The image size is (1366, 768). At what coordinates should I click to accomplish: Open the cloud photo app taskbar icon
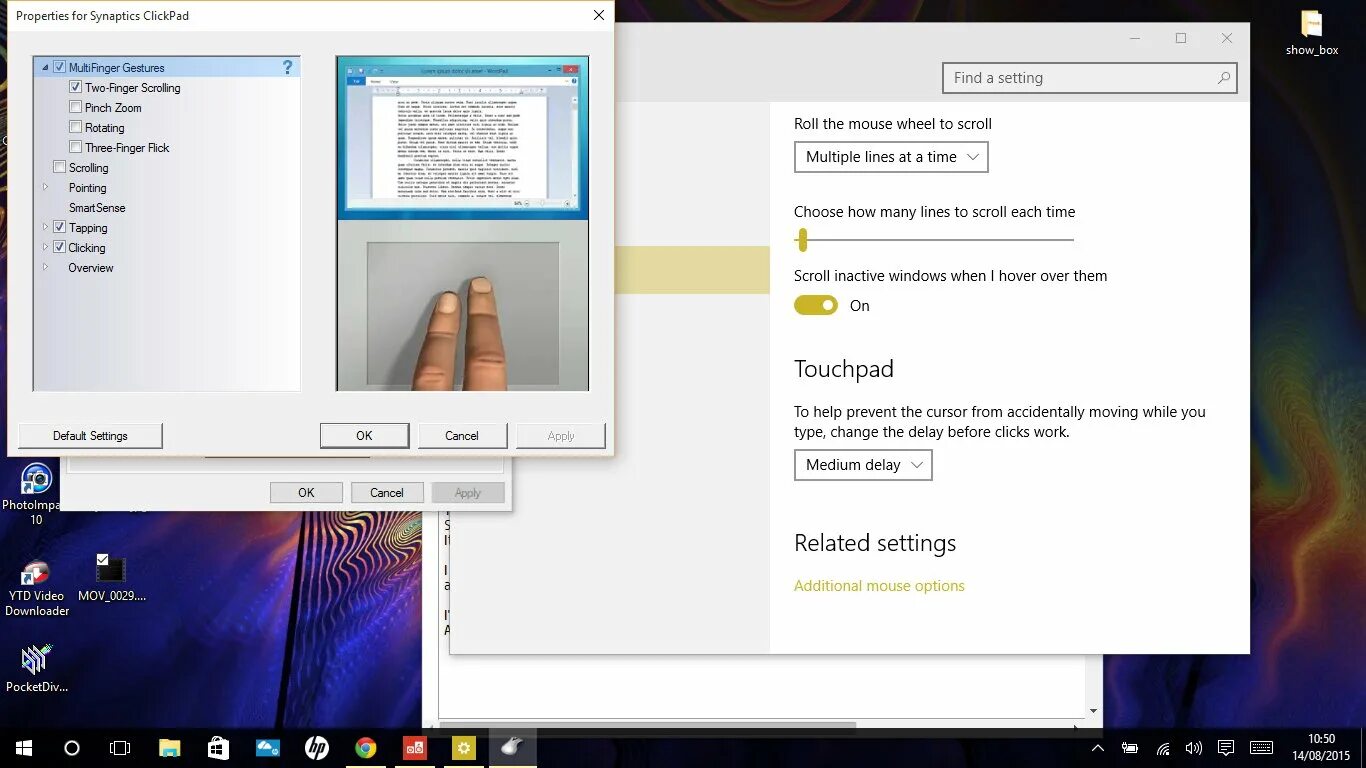pos(267,748)
